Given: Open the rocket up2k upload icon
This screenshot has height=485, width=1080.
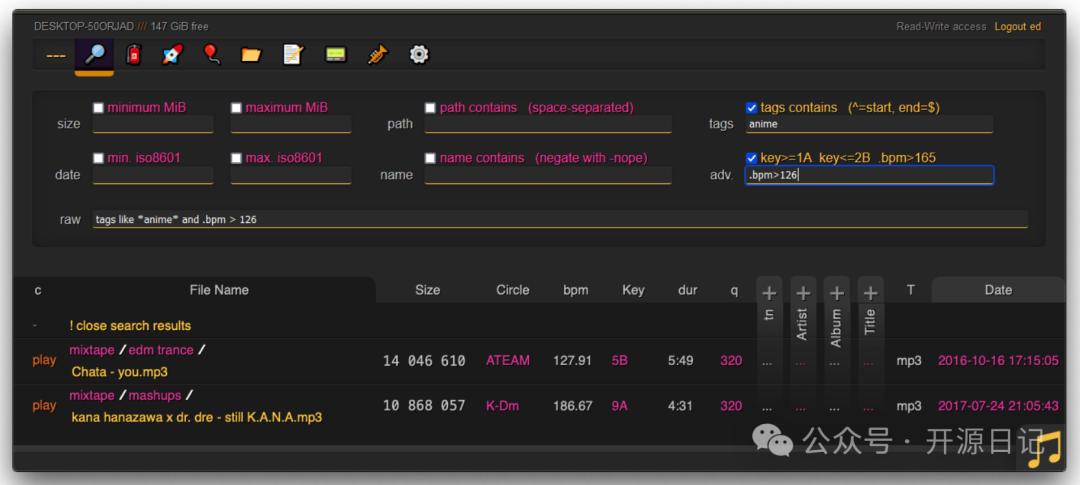Looking at the screenshot, I should [x=172, y=55].
